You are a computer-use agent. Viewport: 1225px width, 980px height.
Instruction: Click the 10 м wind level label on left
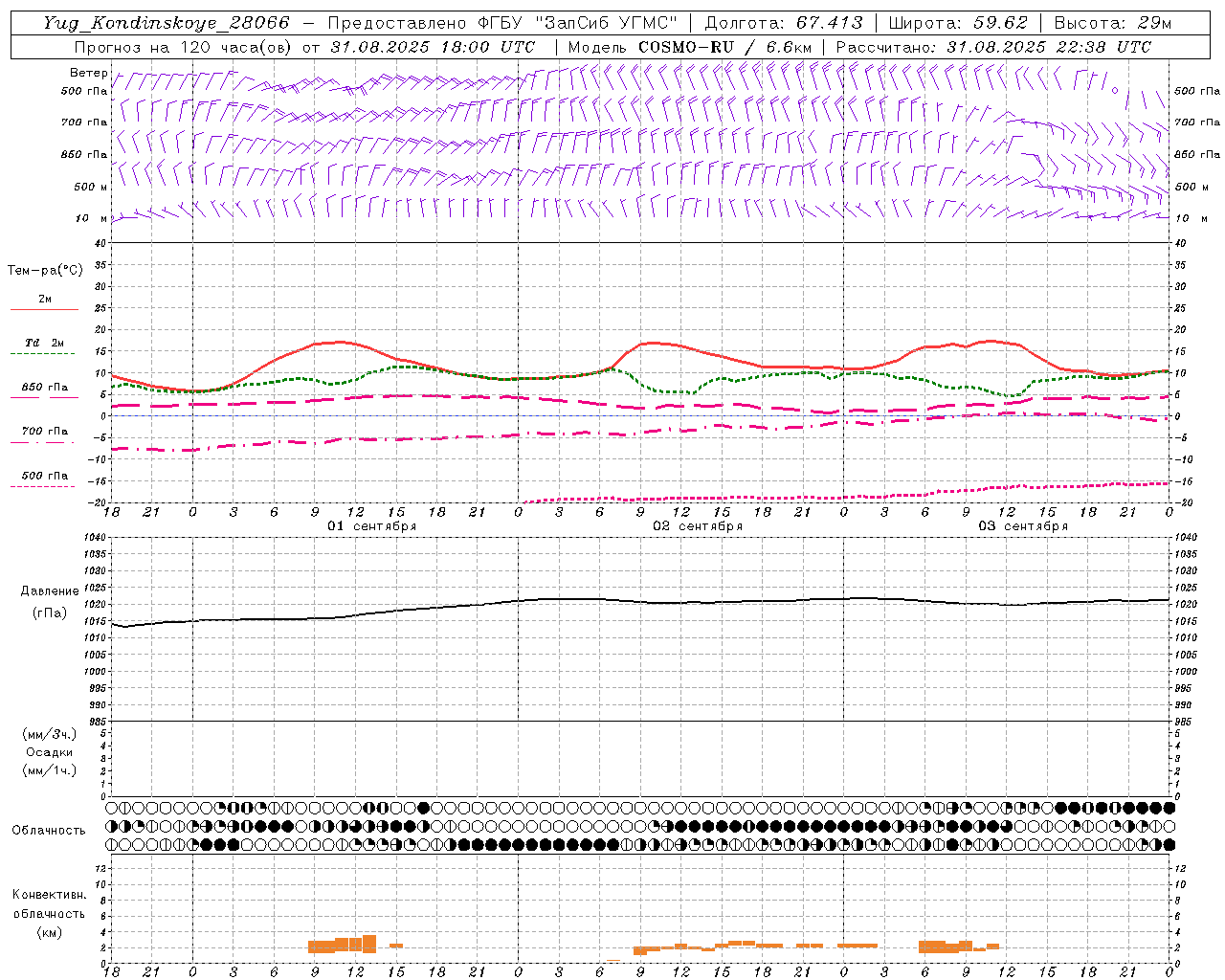[x=91, y=218]
